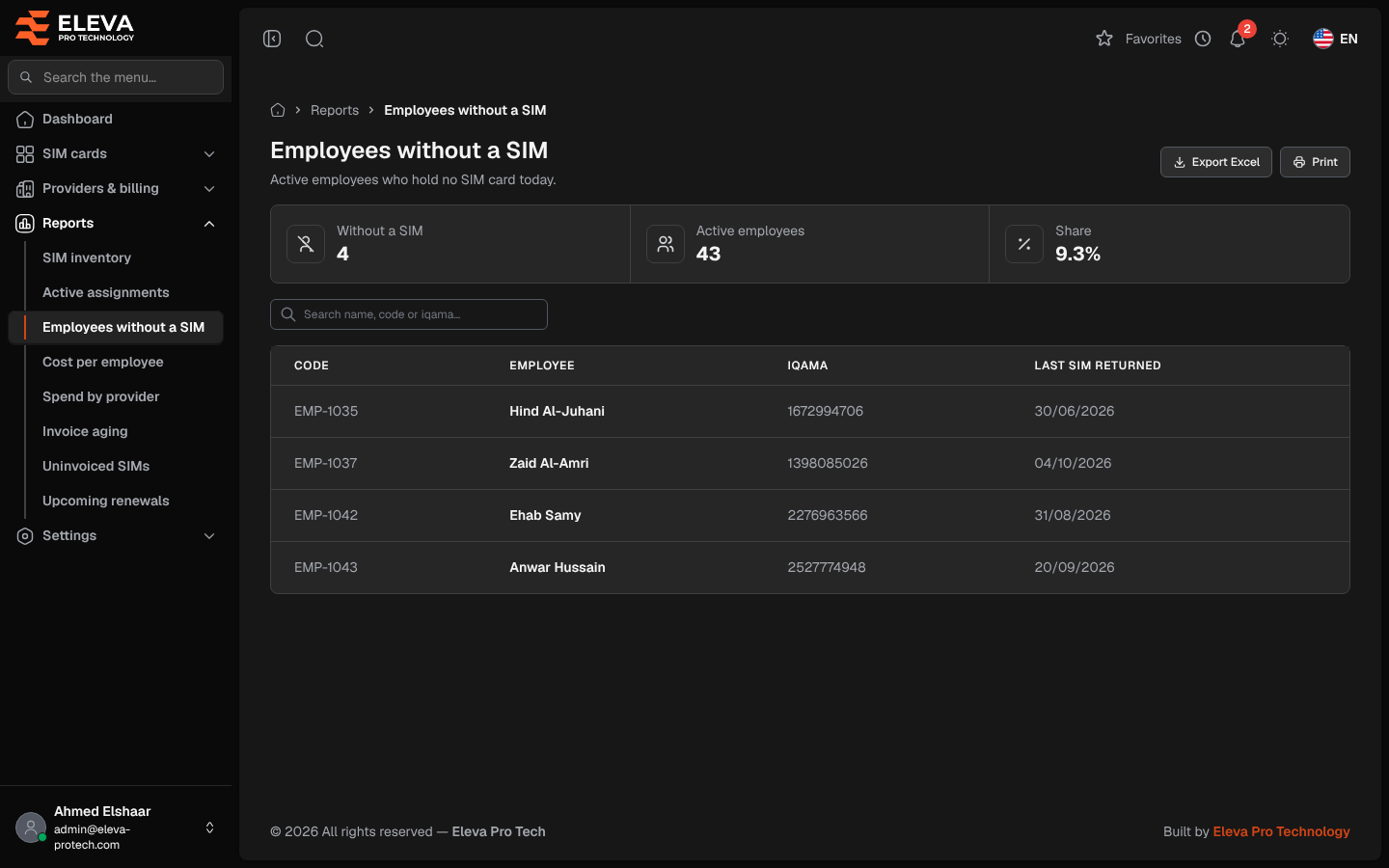Switch language via EN flag
The width and height of the screenshot is (1389, 868).
(x=1335, y=39)
